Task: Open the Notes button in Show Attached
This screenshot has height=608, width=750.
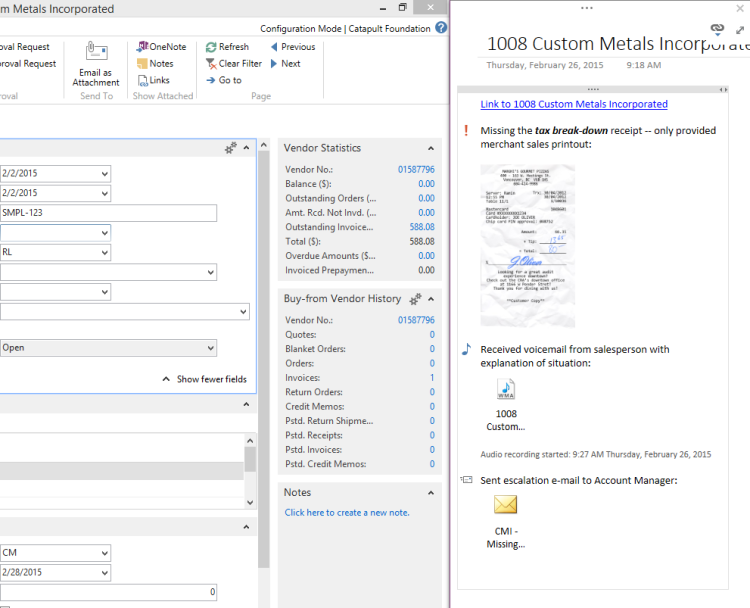Action: 155,63
